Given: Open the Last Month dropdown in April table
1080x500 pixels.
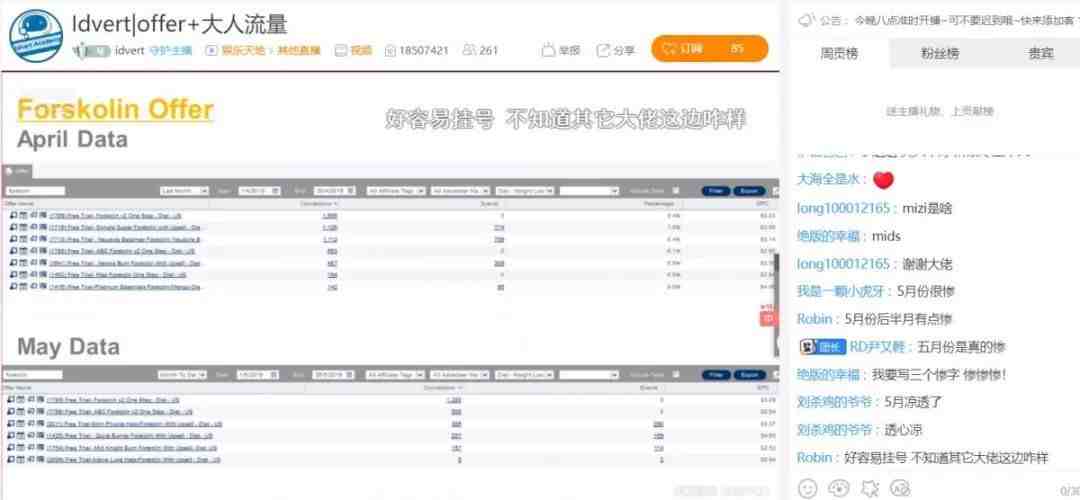Looking at the screenshot, I should point(184,191).
